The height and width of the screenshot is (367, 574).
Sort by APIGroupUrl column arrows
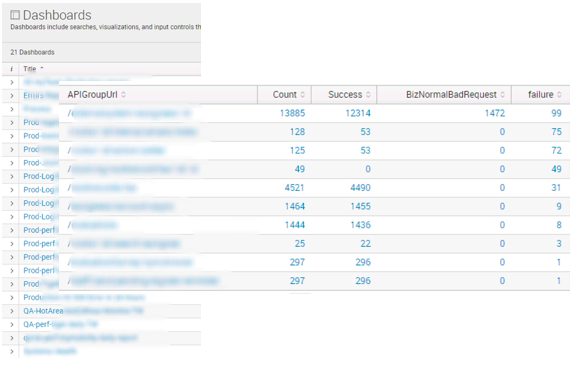click(124, 94)
